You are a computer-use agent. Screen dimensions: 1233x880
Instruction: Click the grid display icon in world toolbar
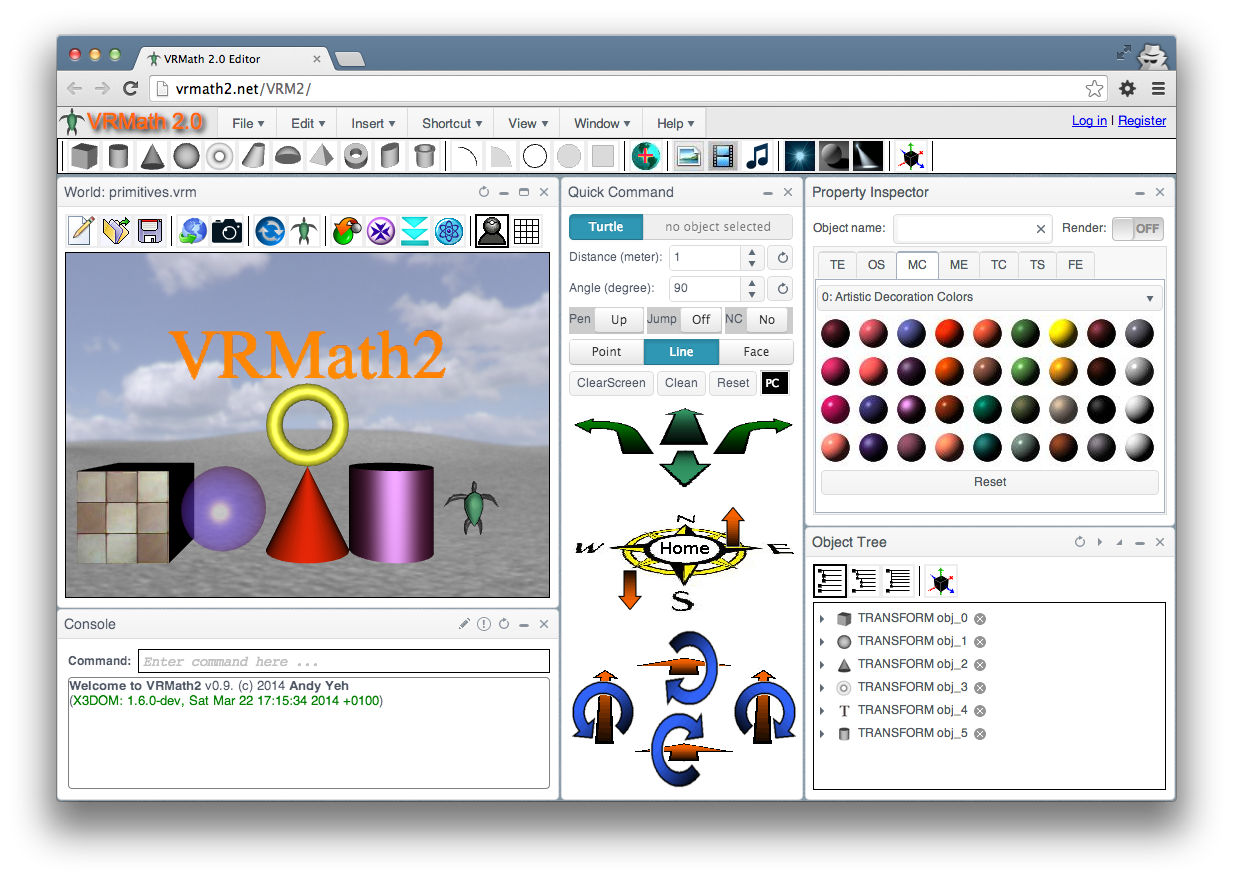click(526, 231)
